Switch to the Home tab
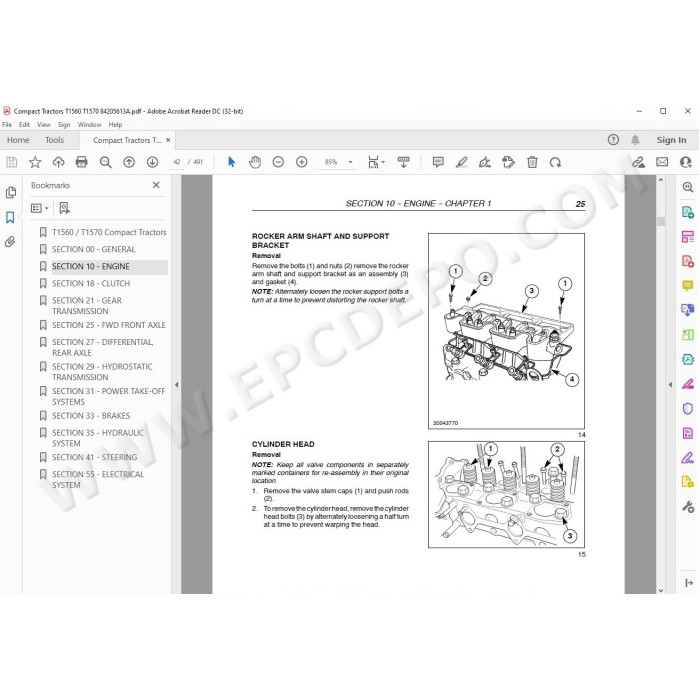 [x=18, y=140]
